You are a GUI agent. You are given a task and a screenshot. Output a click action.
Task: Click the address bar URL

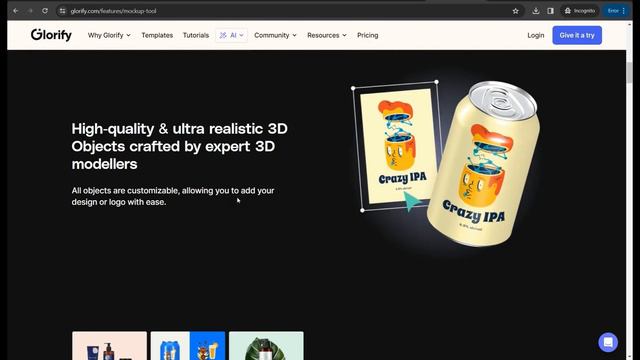point(113,11)
